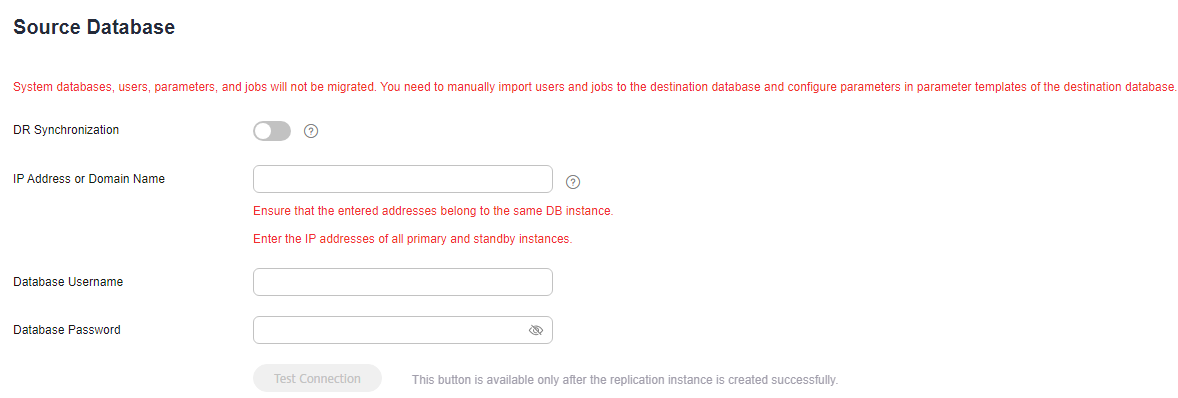The image size is (1178, 398).
Task: Show password using the eye icon
Action: click(x=536, y=330)
